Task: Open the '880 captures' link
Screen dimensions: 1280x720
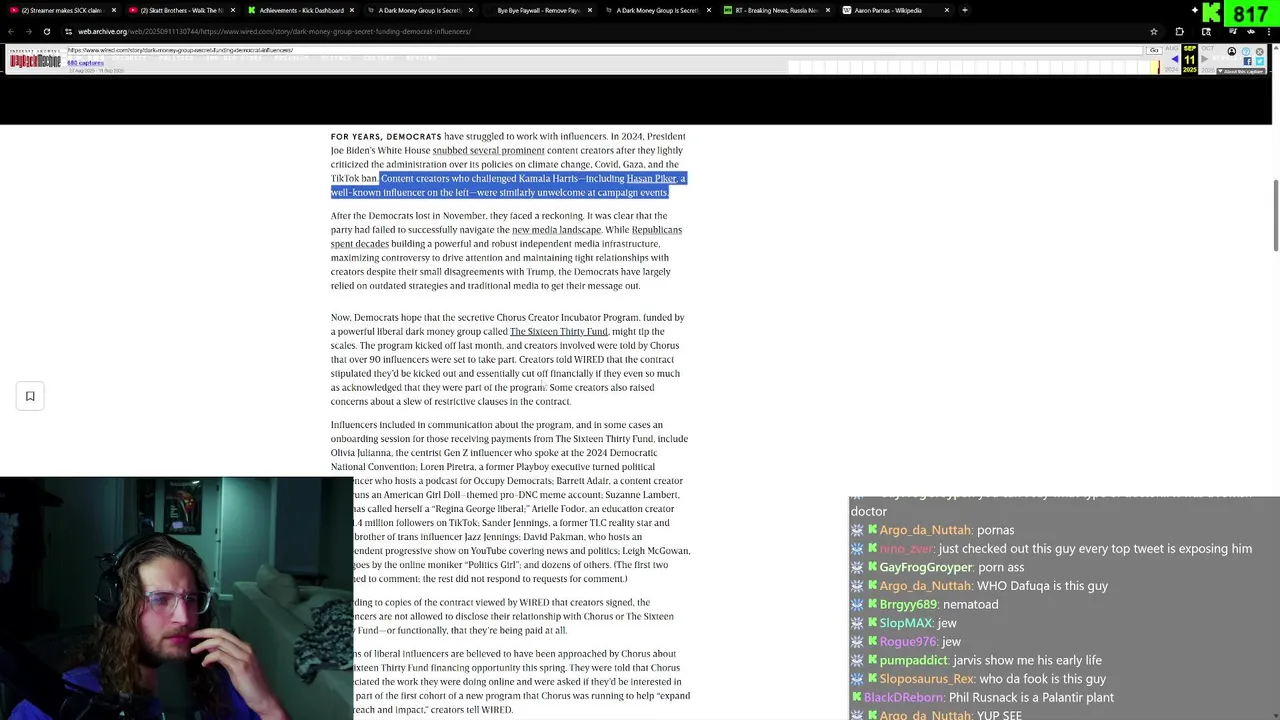Action: tap(85, 63)
